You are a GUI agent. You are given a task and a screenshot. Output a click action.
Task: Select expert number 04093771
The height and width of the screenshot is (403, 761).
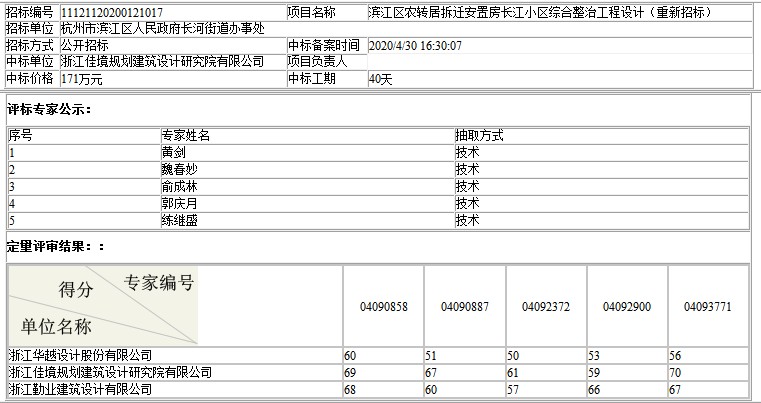pyautogui.click(x=708, y=307)
